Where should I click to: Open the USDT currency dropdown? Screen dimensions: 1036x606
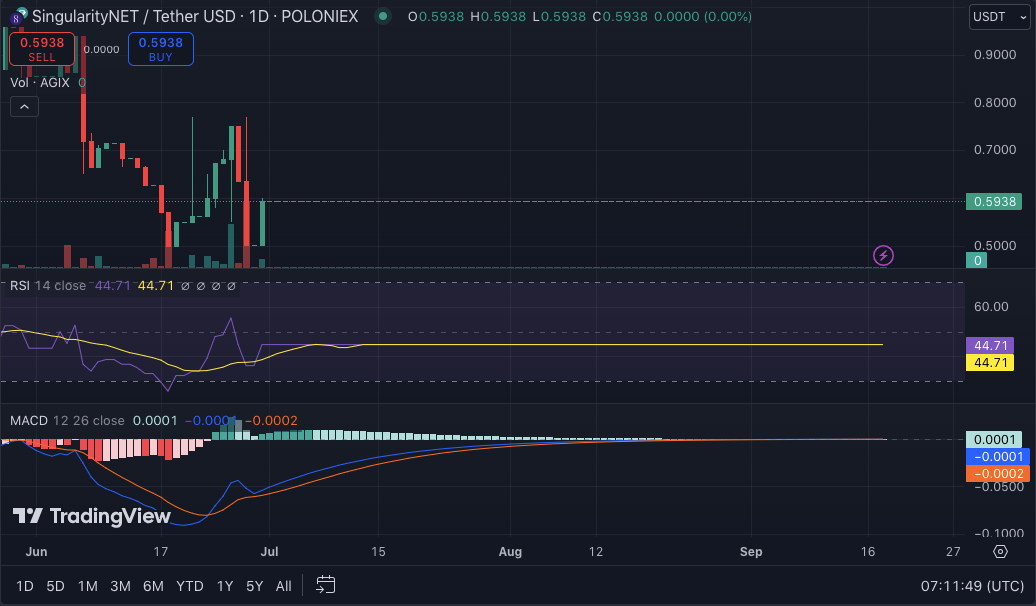click(x=1000, y=17)
